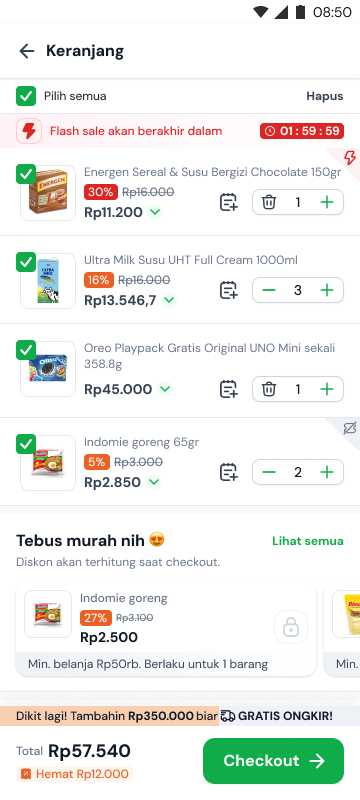Tap trash icon for Energen Sereal item
This screenshot has width=360, height=800.
click(269, 203)
